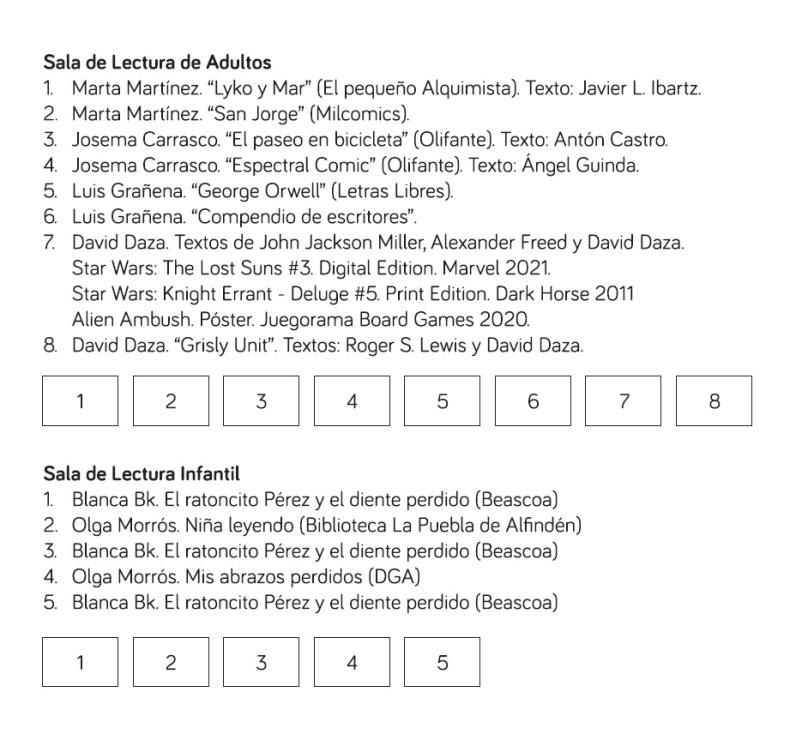Select box 4 in the children's reading room row
The width and height of the screenshot is (802, 734).
tap(352, 662)
